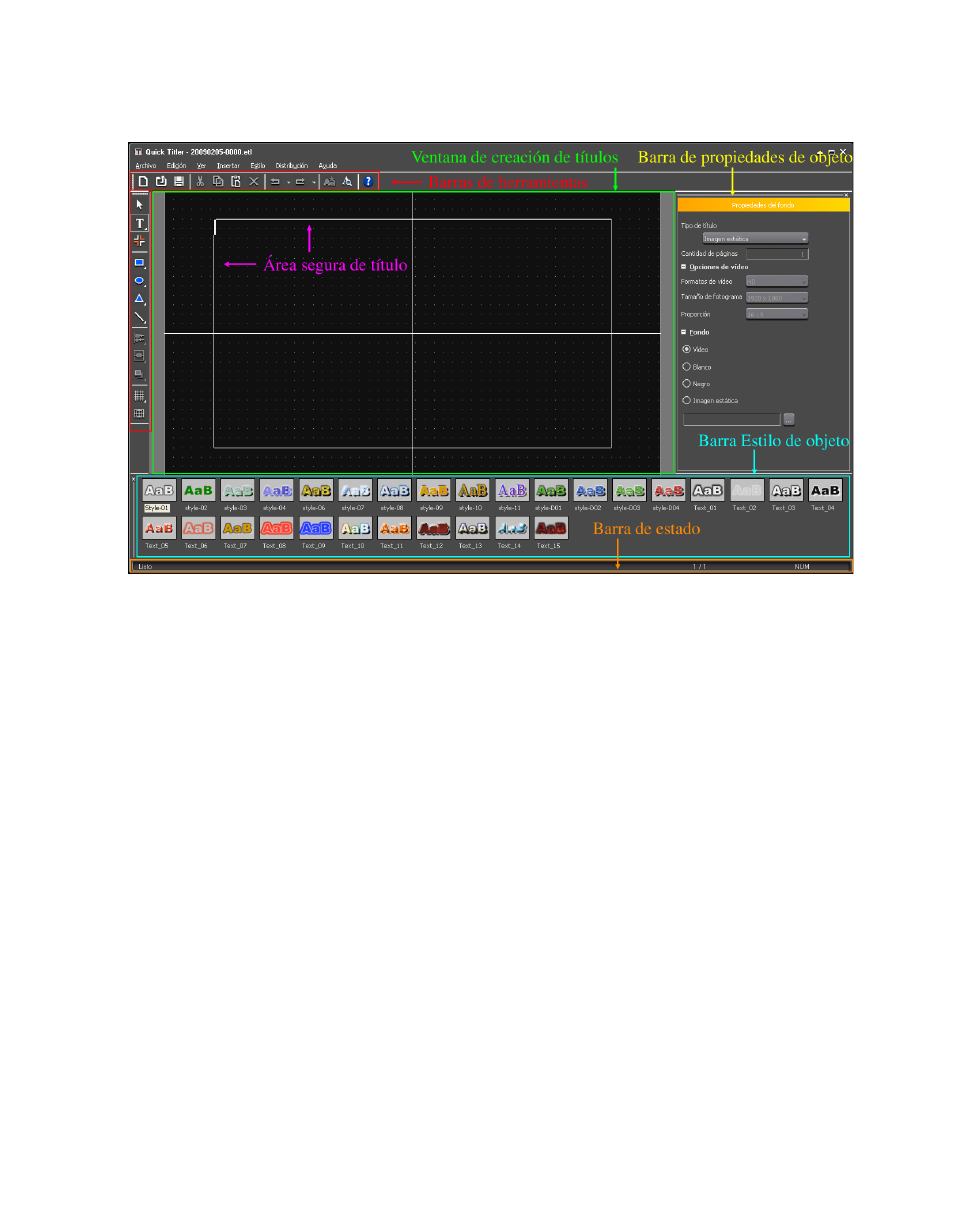954x1227 pixels.
Task: Apply the Text_15 style thumbnail
Action: pyautogui.click(x=551, y=528)
